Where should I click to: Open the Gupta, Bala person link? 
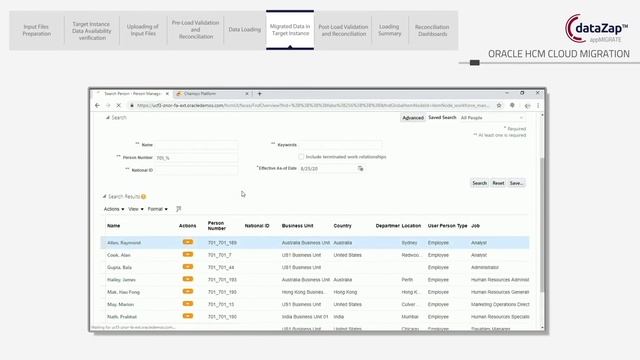pos(119,267)
